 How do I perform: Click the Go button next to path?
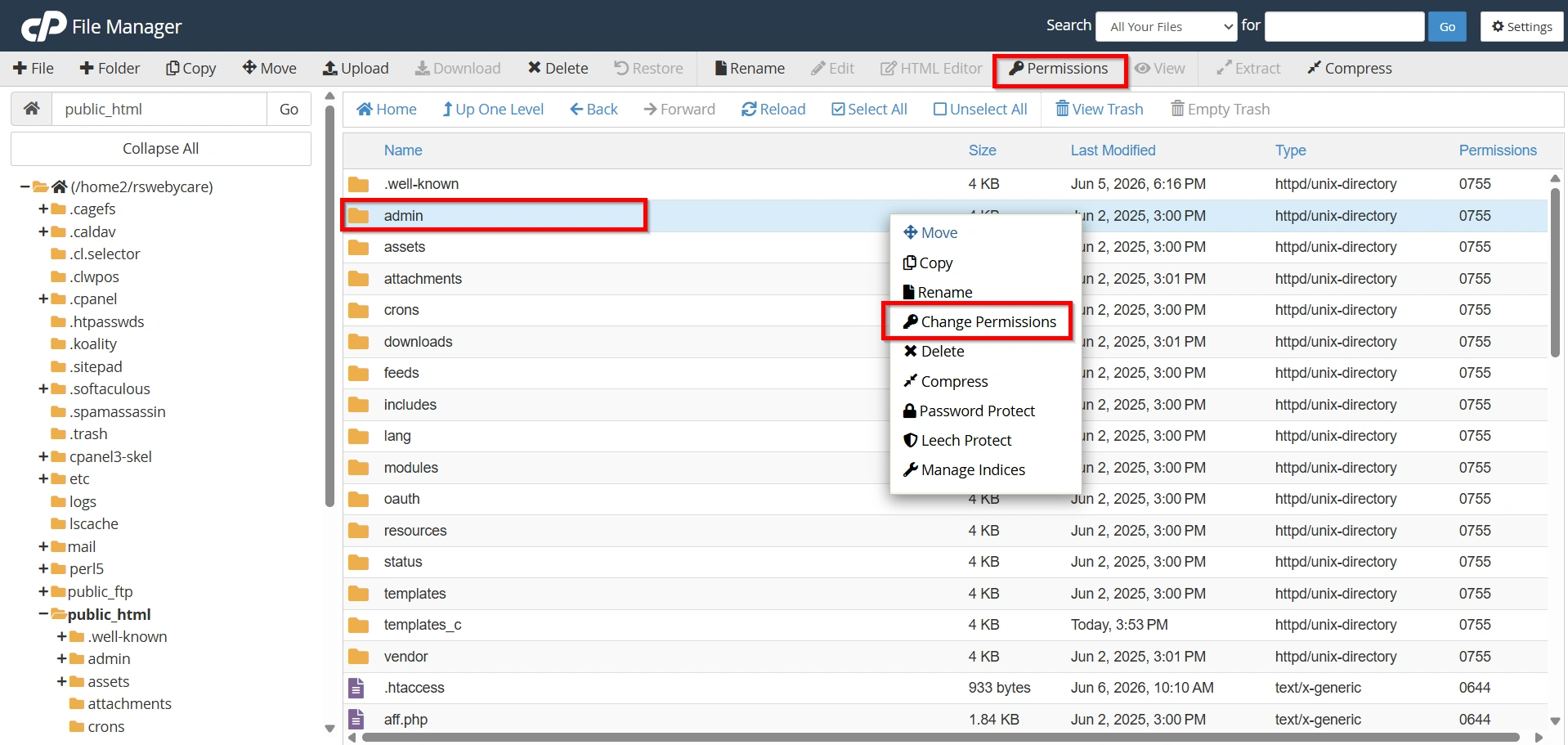[x=289, y=109]
